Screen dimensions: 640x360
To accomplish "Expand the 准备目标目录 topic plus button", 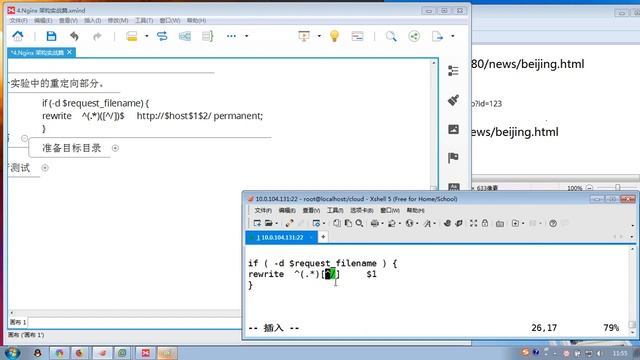I will pos(116,148).
